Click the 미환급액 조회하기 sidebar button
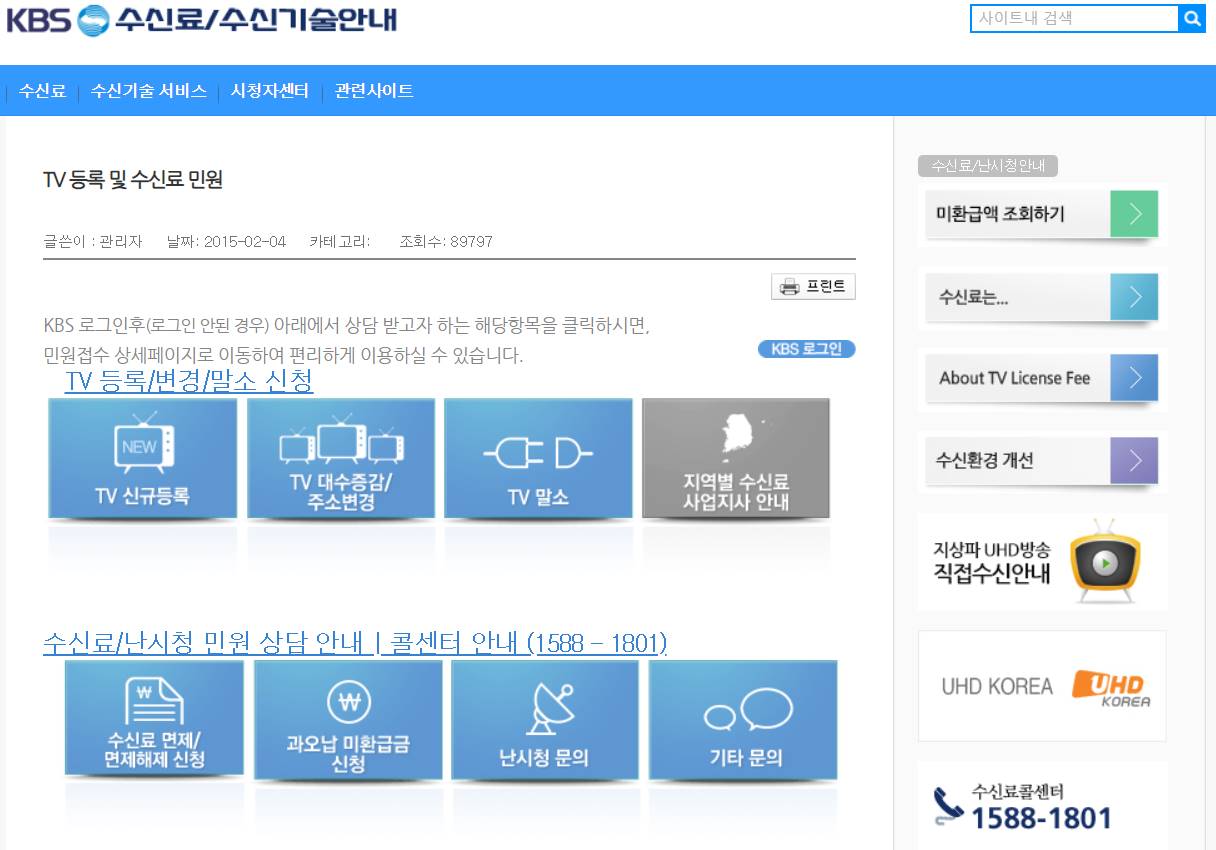The height and width of the screenshot is (850, 1216). tap(1041, 214)
